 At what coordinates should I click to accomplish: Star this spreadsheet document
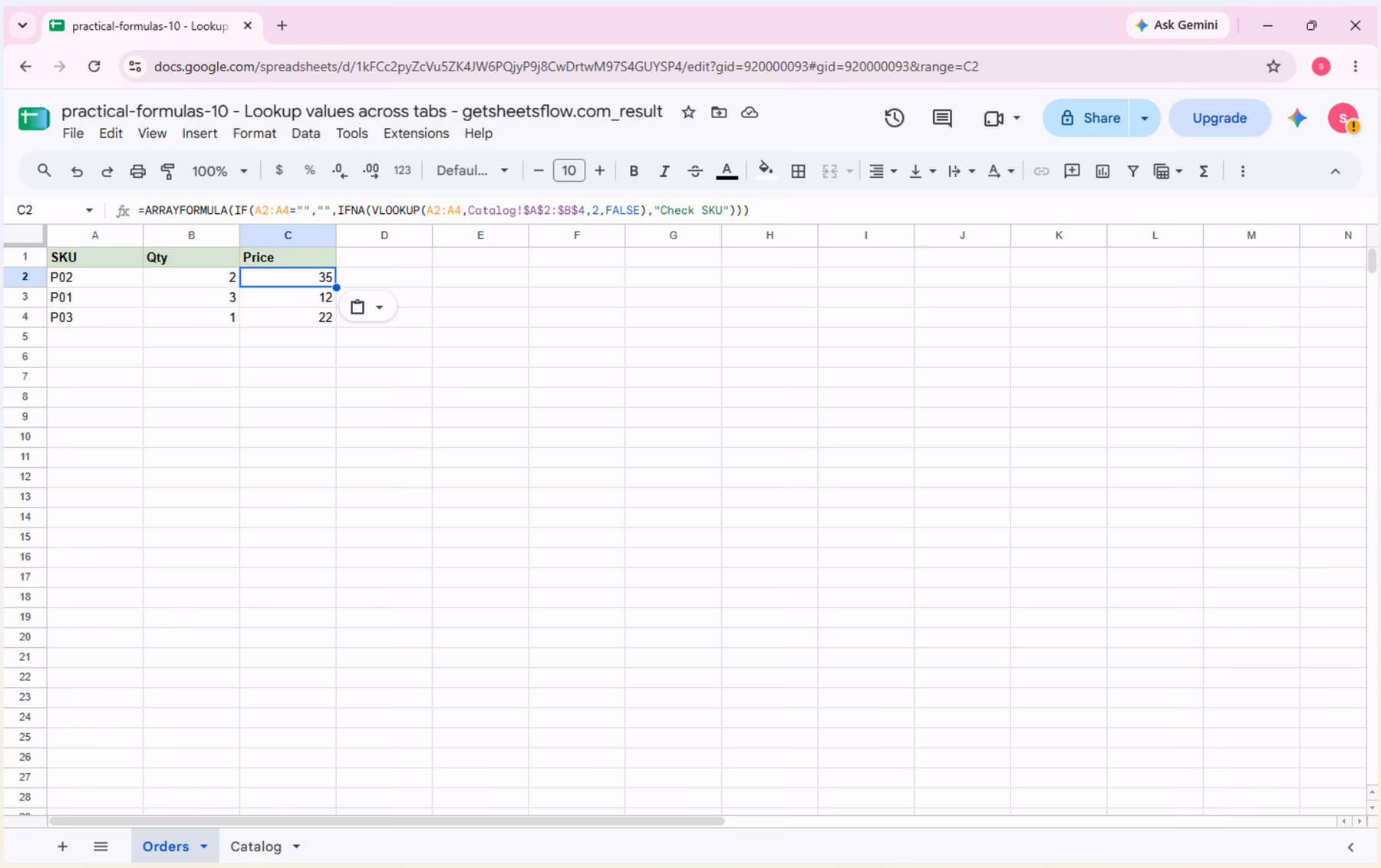(688, 112)
